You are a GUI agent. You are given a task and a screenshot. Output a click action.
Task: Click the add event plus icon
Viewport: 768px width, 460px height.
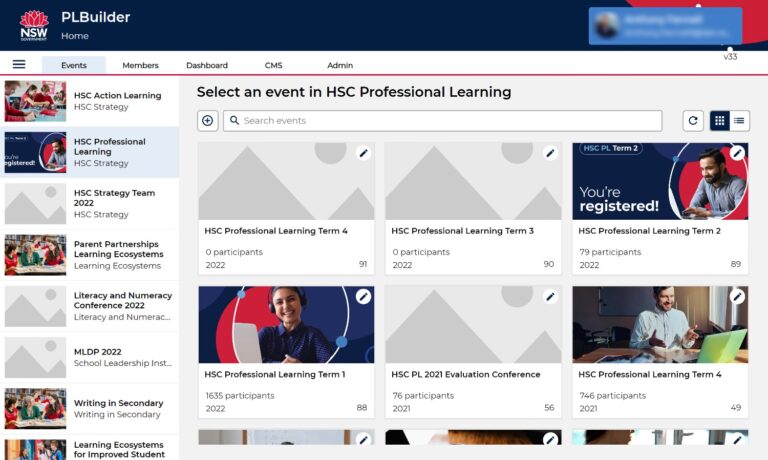208,121
